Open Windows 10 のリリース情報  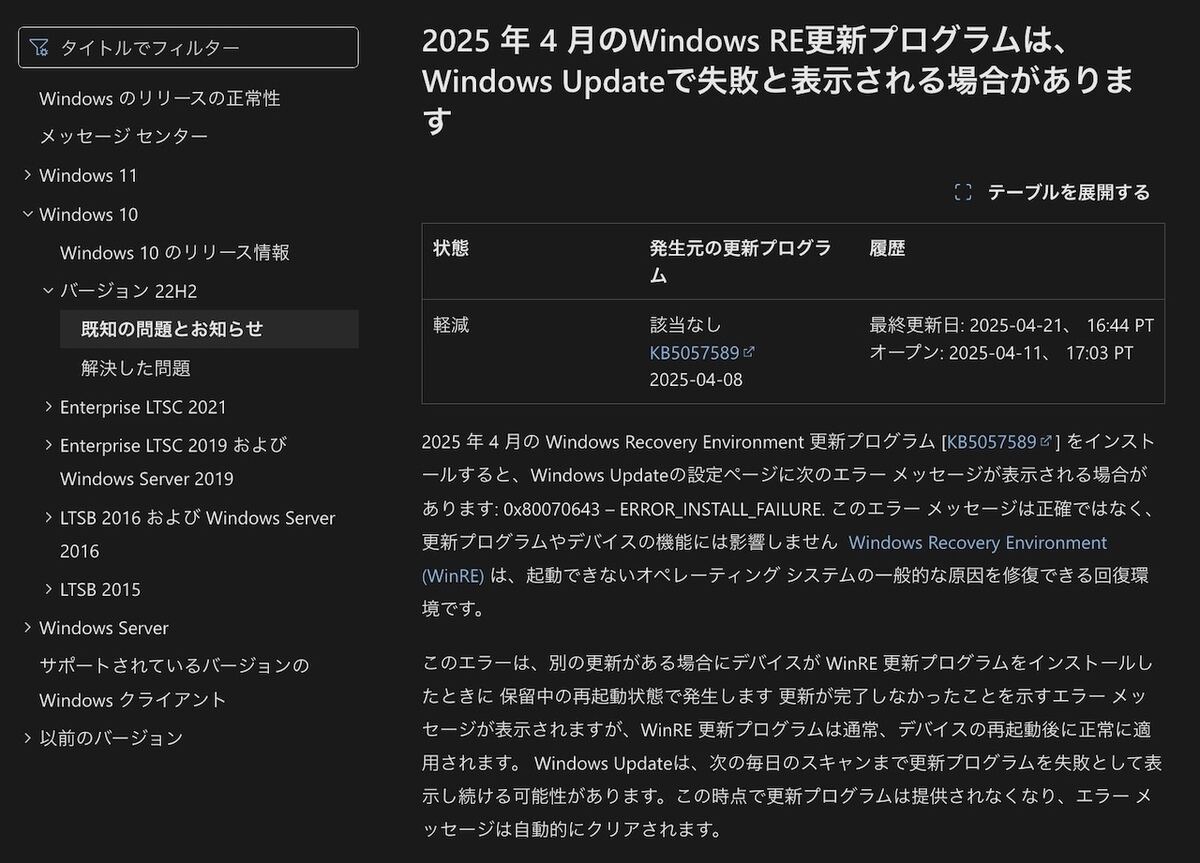[175, 252]
